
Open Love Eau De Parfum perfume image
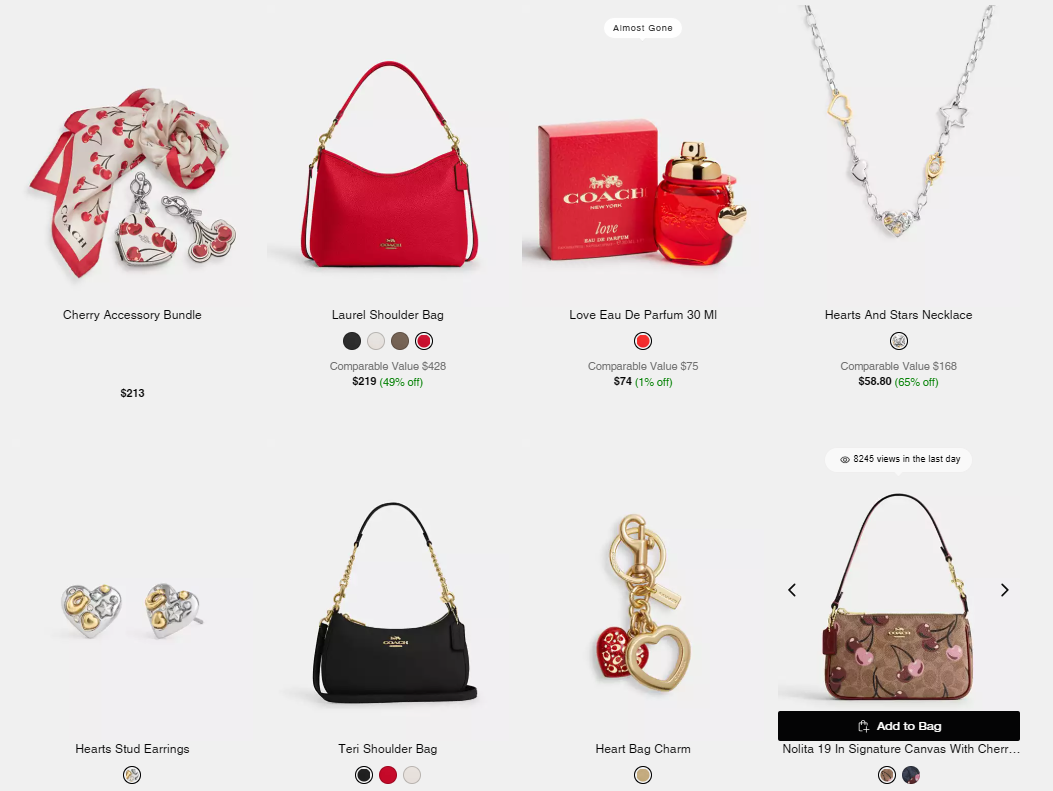[643, 191]
